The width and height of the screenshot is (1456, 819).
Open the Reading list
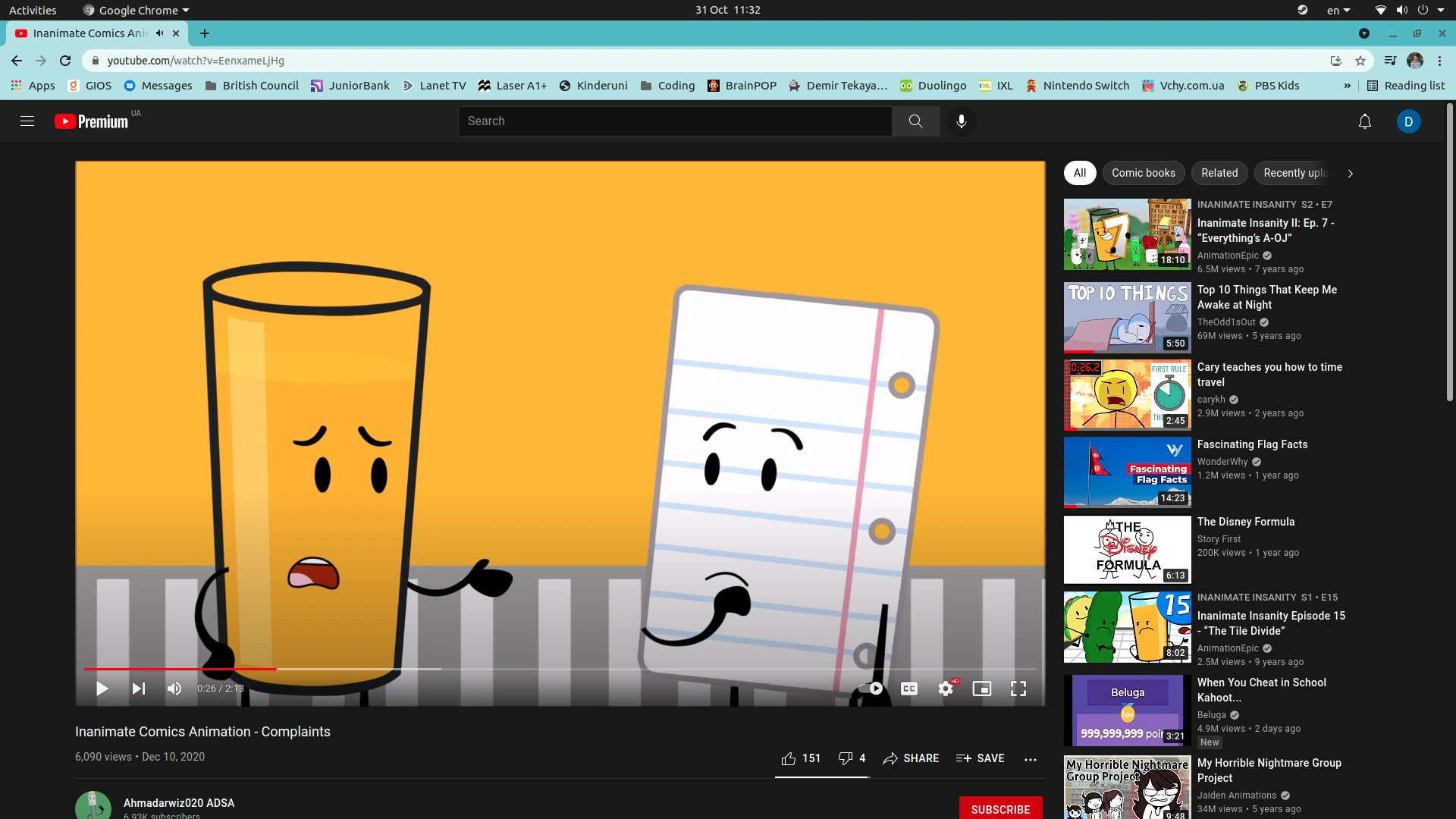coord(1406,86)
